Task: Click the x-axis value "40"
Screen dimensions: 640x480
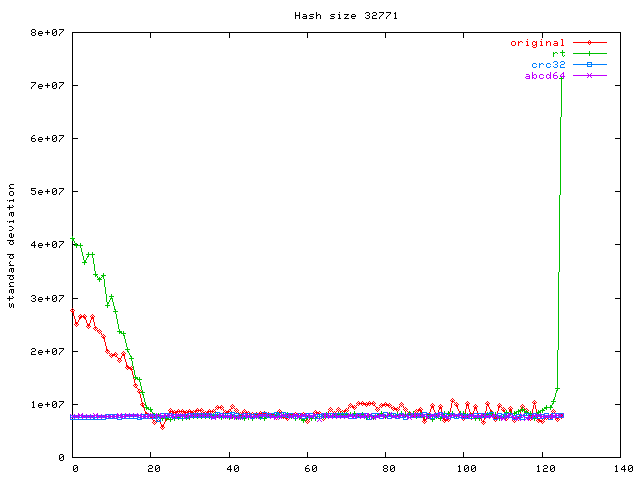Action: tap(233, 469)
